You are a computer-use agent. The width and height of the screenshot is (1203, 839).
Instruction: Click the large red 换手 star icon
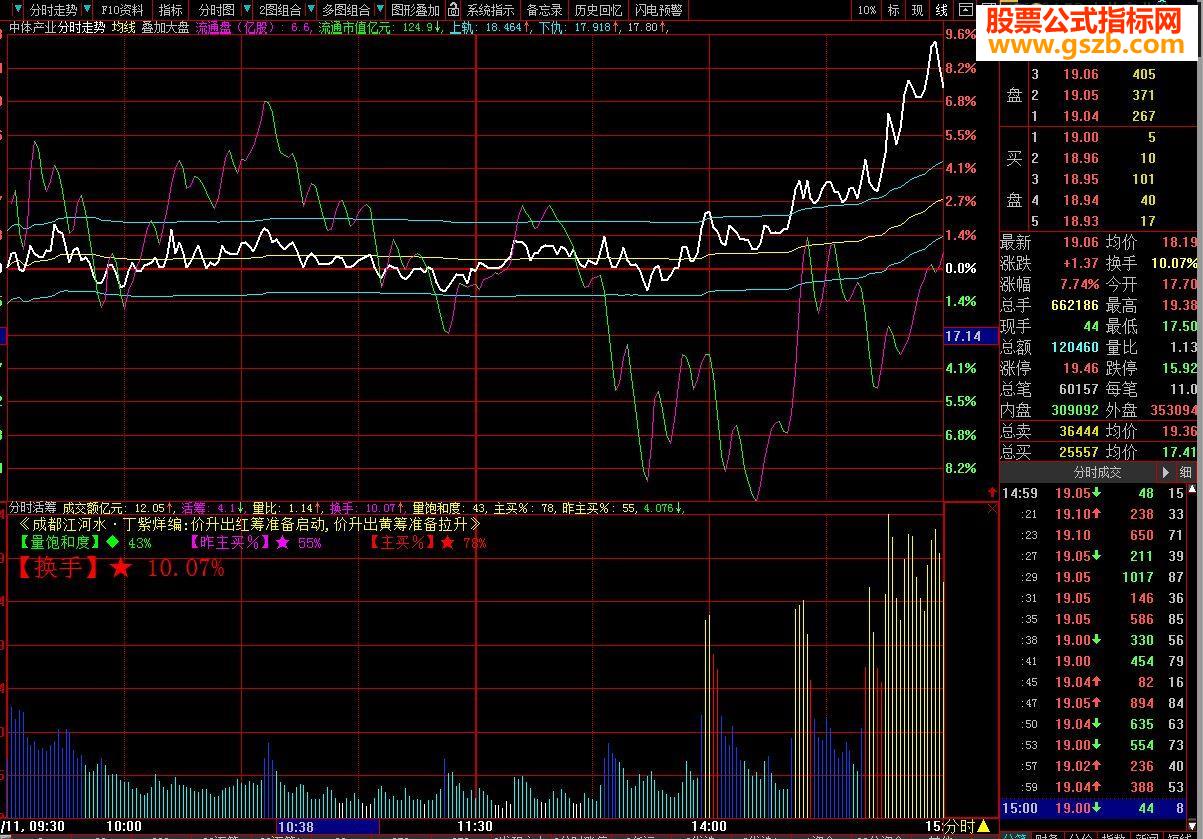[121, 568]
